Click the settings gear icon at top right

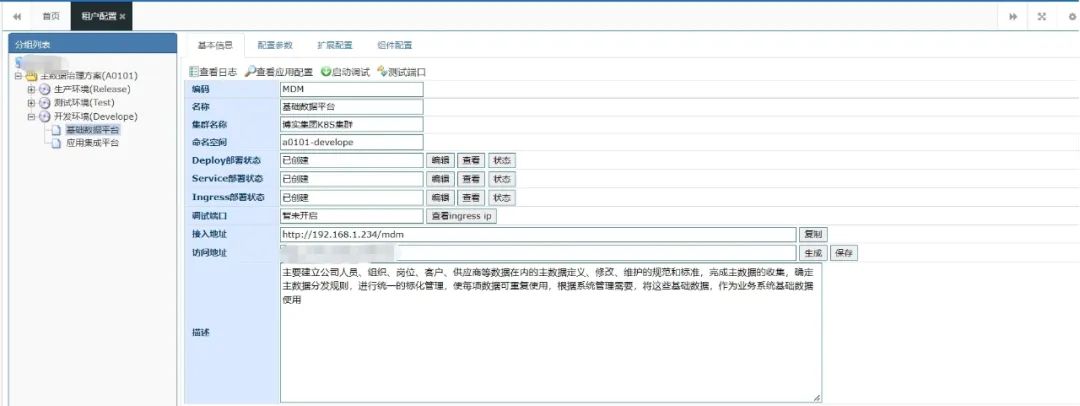[1072, 17]
